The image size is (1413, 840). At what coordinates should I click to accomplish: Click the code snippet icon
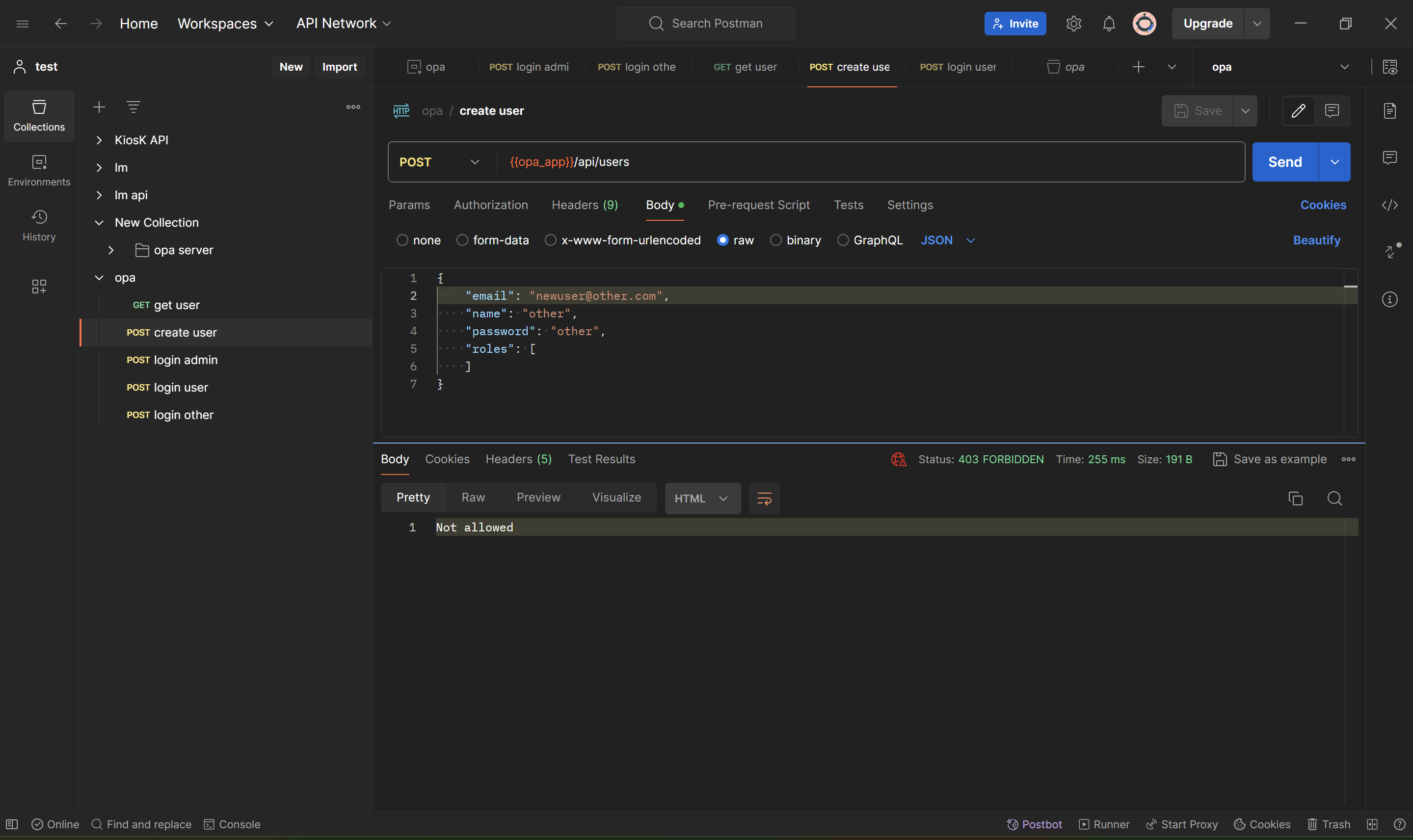(x=1389, y=205)
